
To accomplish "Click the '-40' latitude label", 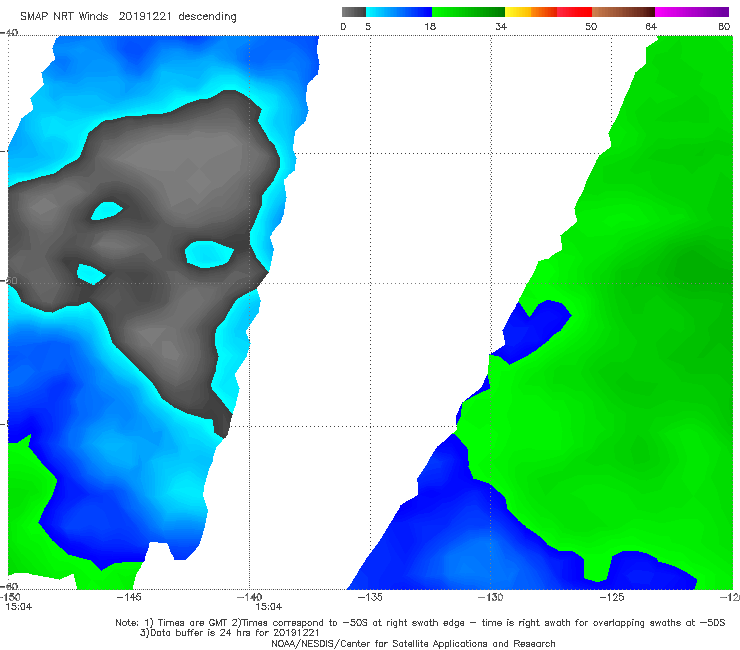I will [x=9, y=33].
